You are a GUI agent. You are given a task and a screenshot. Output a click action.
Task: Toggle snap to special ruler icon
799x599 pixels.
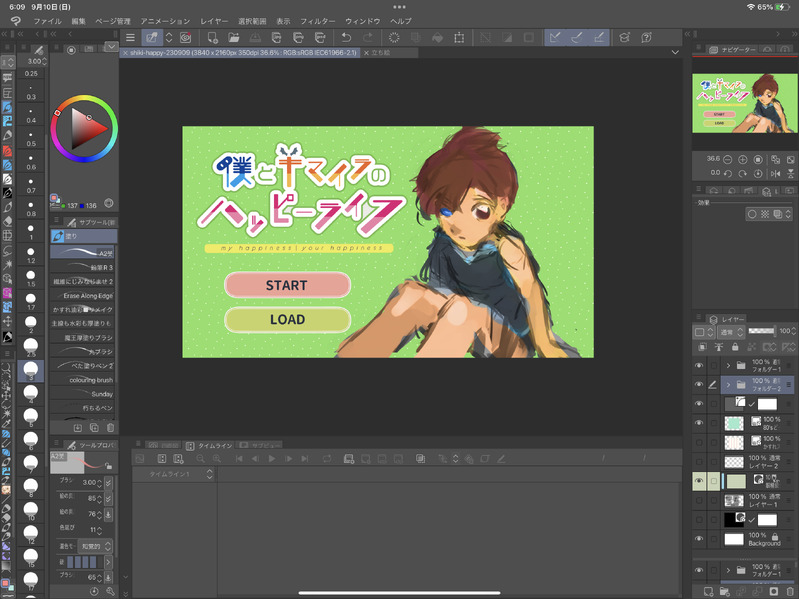(x=577, y=38)
